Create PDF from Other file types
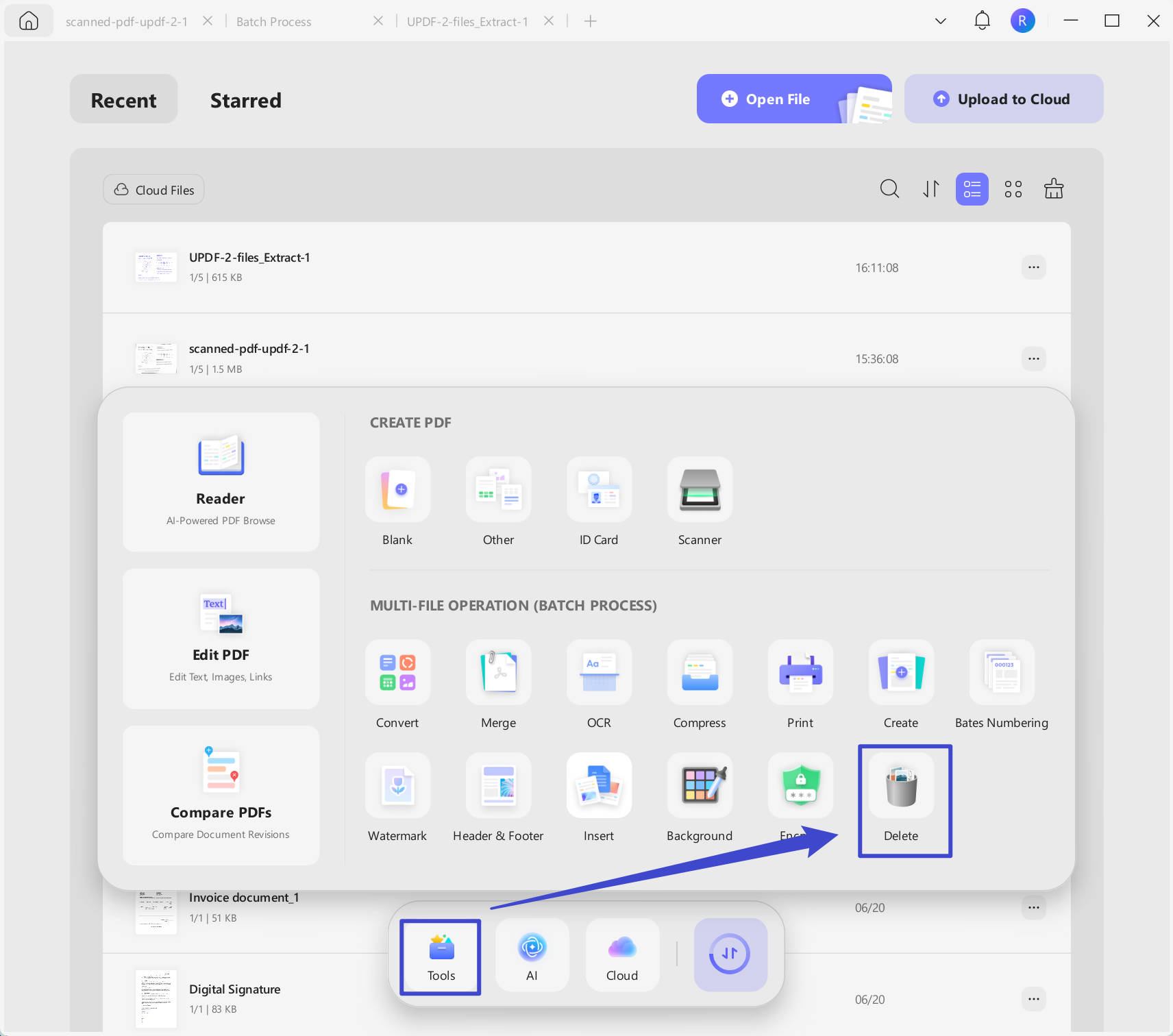This screenshot has height=1036, width=1173. click(498, 489)
